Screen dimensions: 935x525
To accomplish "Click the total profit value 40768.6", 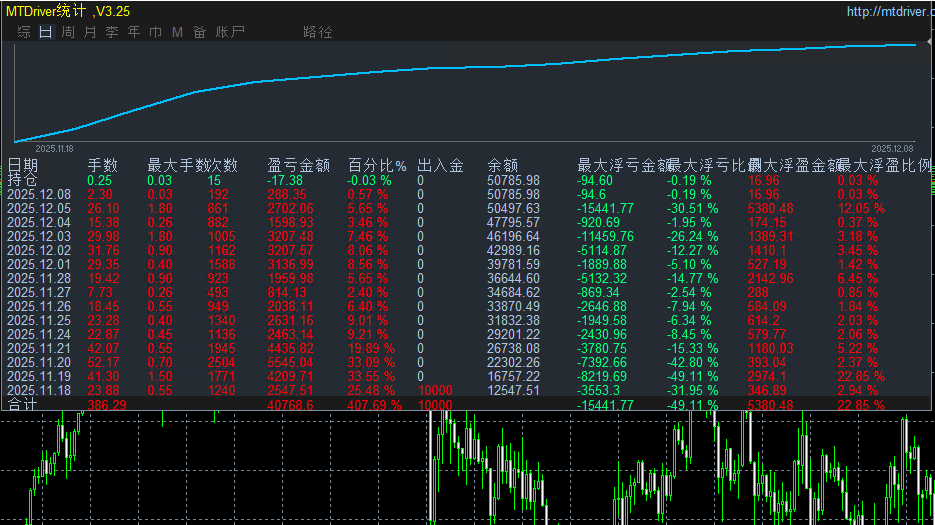I will [292, 405].
